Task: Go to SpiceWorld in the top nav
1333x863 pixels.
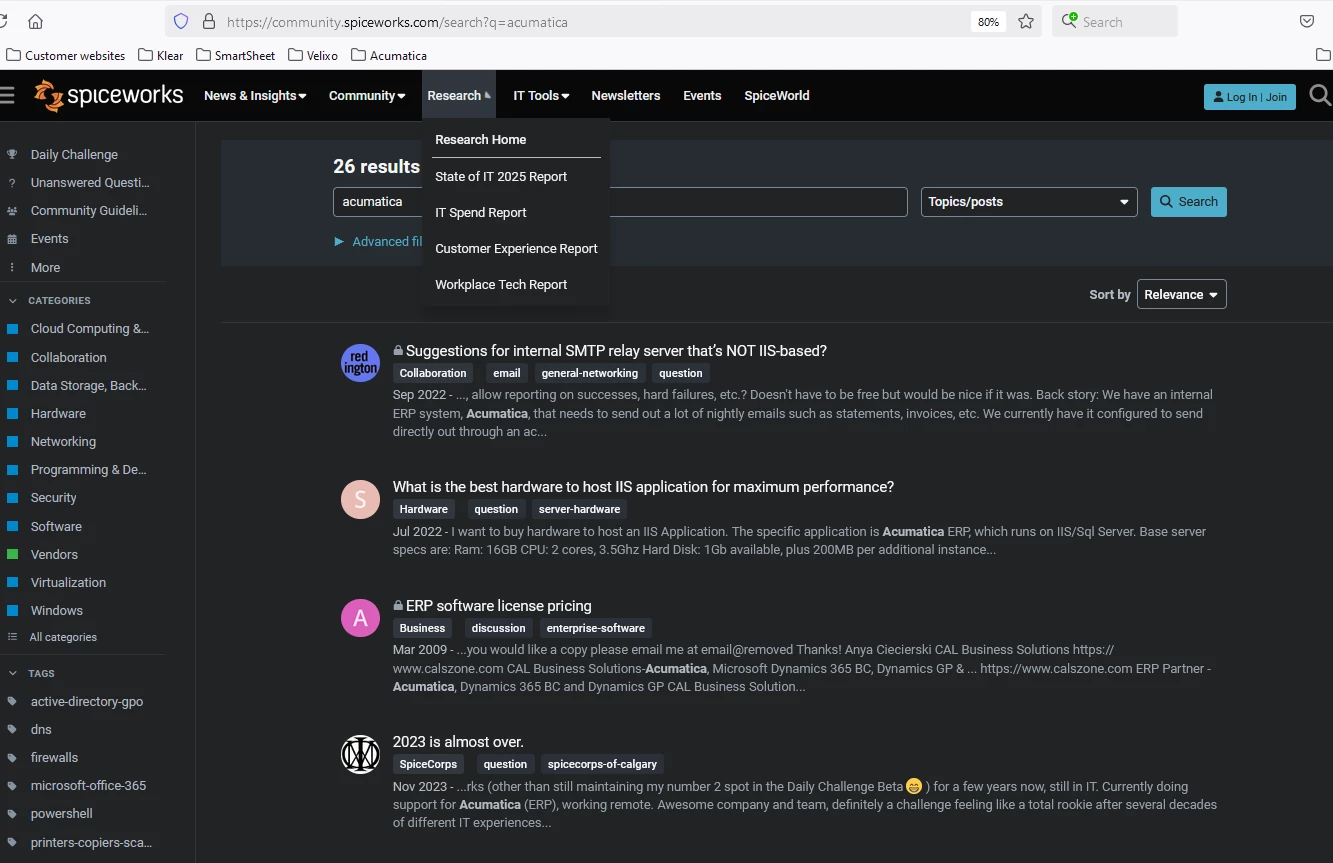Action: [777, 95]
